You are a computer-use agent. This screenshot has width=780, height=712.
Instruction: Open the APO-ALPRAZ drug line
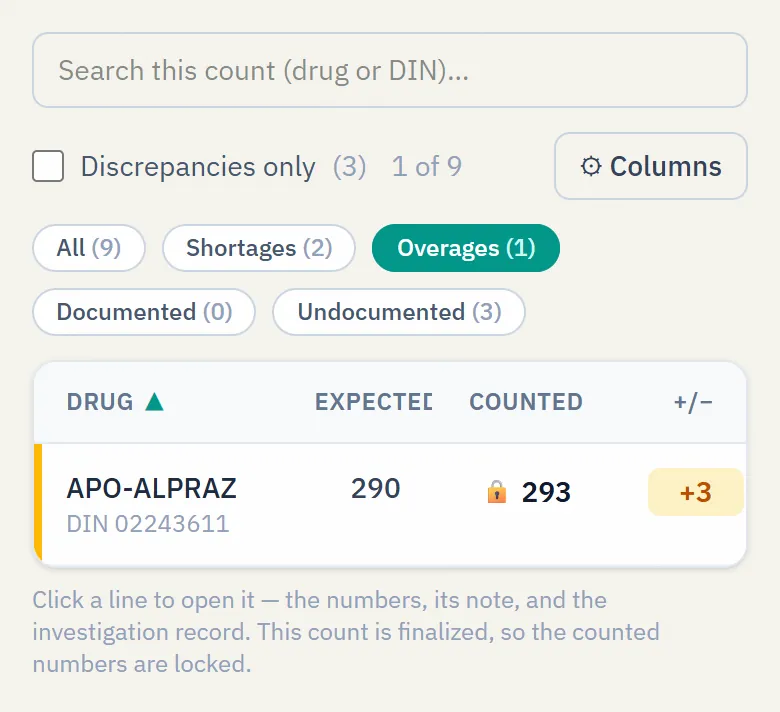pos(390,505)
